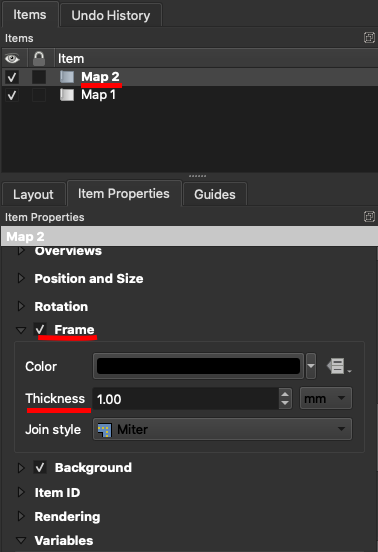Viewport: 378px width, 552px height.
Task: Switch to the Guides tab
Action: [215, 194]
